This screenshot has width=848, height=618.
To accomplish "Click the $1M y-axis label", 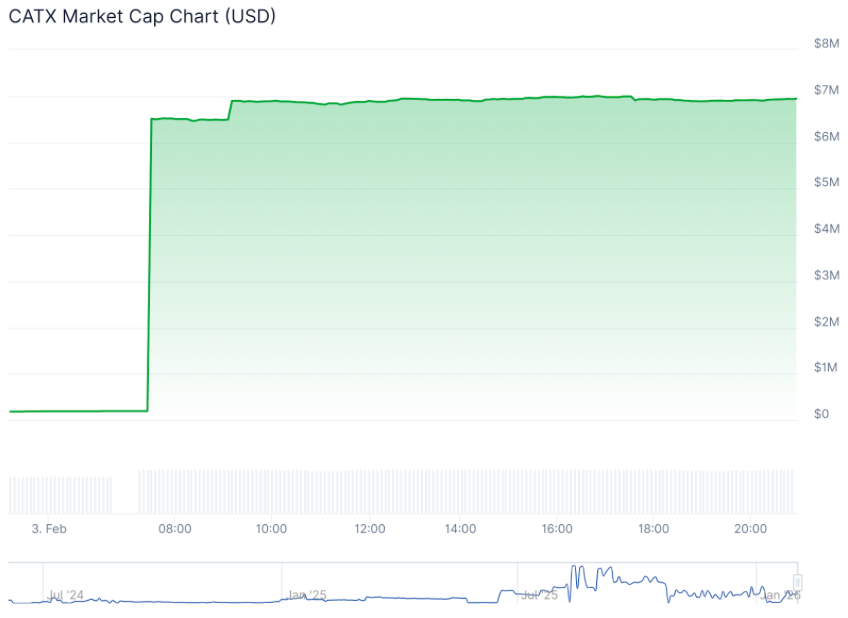I will point(826,367).
